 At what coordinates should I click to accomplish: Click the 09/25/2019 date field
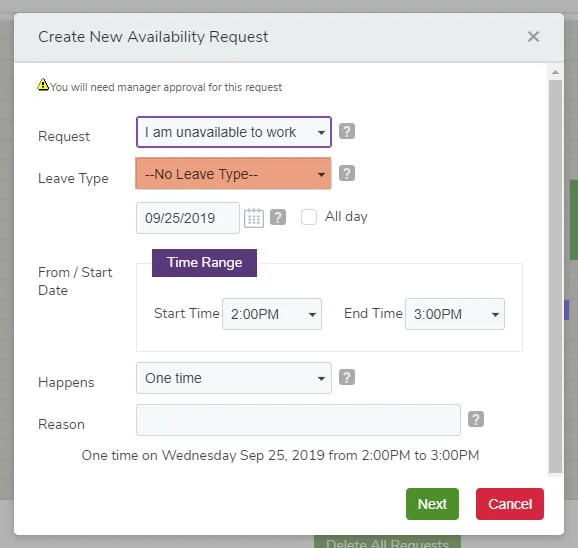[x=188, y=218]
